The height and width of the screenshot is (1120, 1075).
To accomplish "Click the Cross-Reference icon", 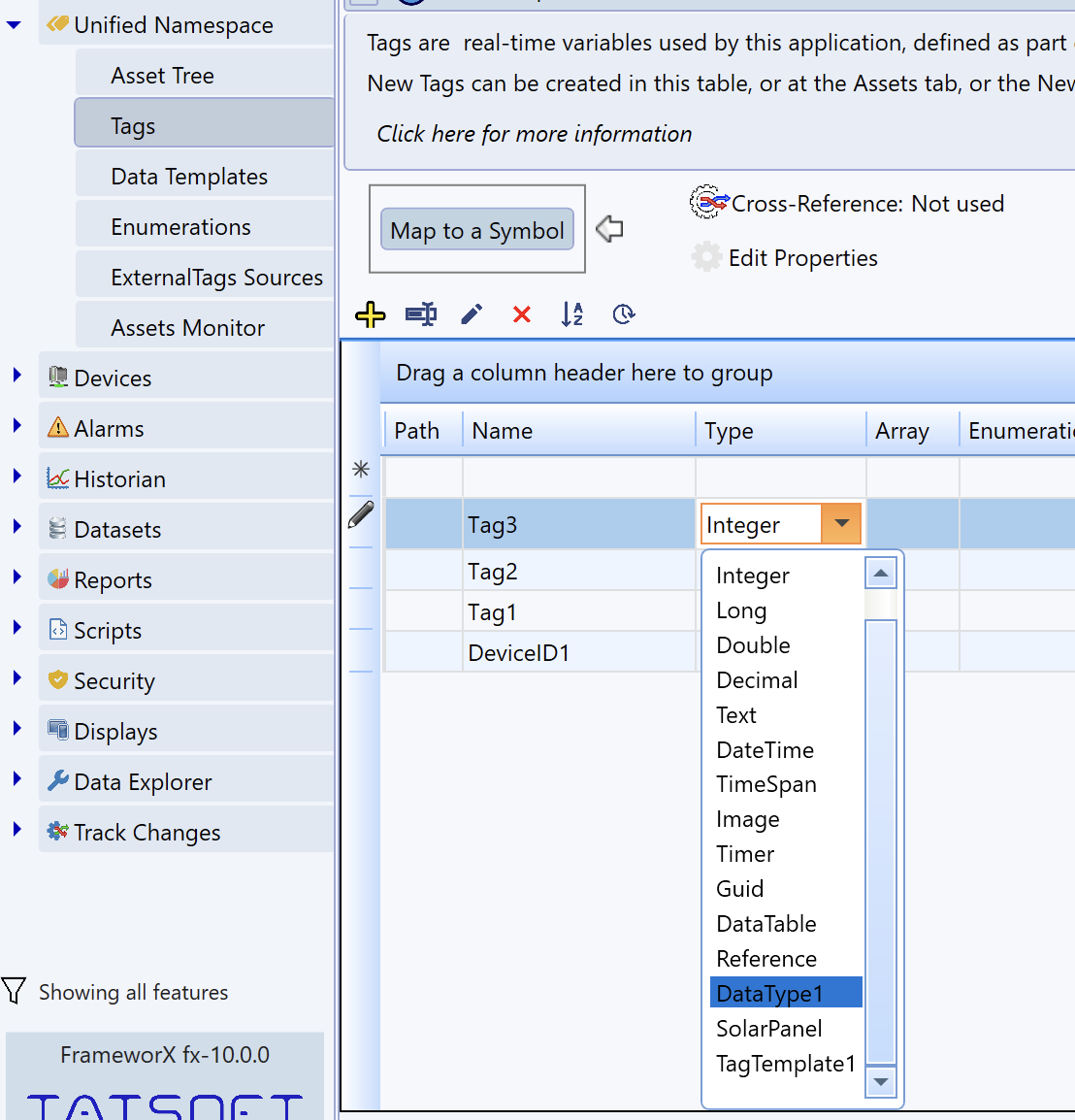I will coord(708,203).
